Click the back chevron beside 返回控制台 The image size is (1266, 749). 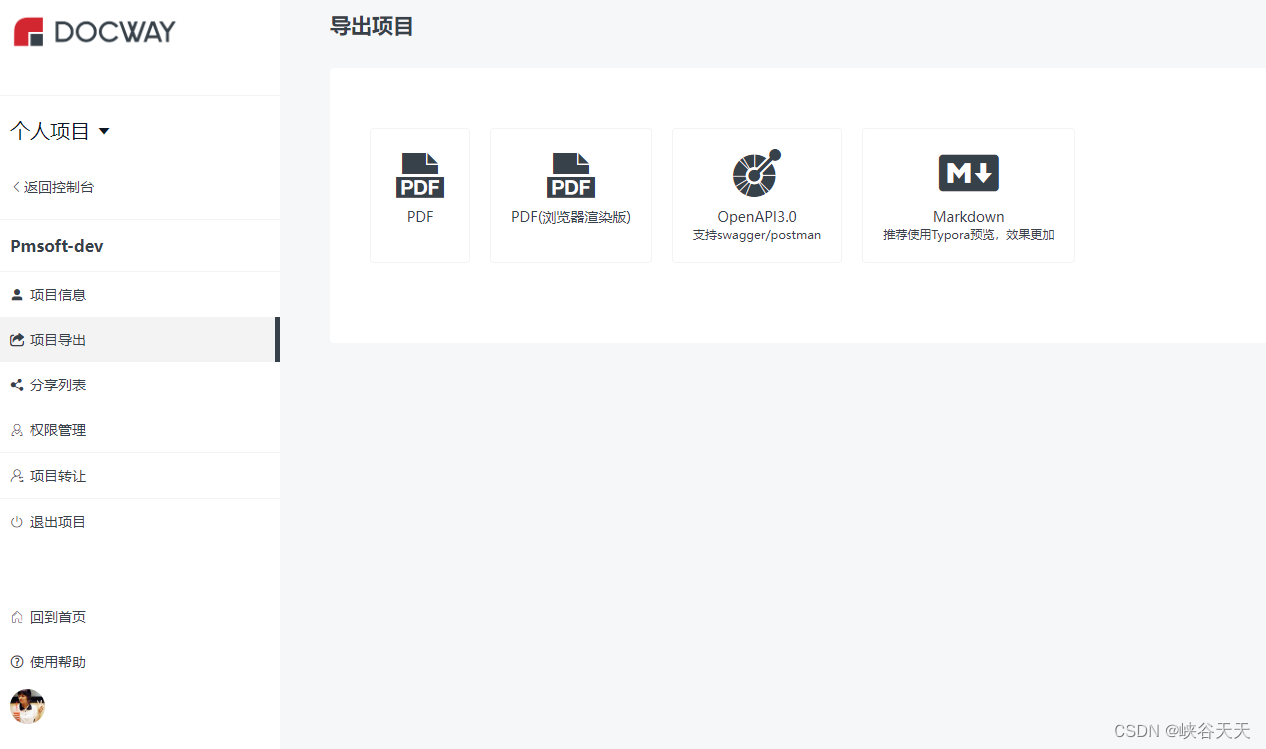pos(14,186)
